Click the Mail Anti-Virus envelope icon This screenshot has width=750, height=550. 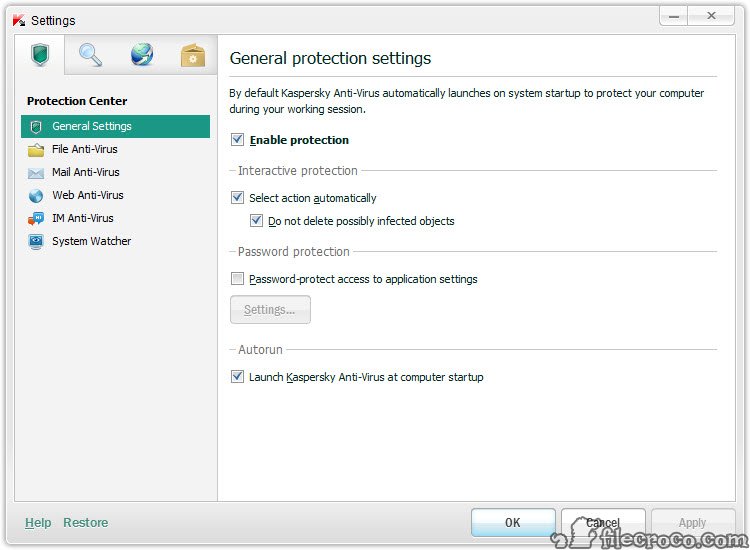(36, 173)
